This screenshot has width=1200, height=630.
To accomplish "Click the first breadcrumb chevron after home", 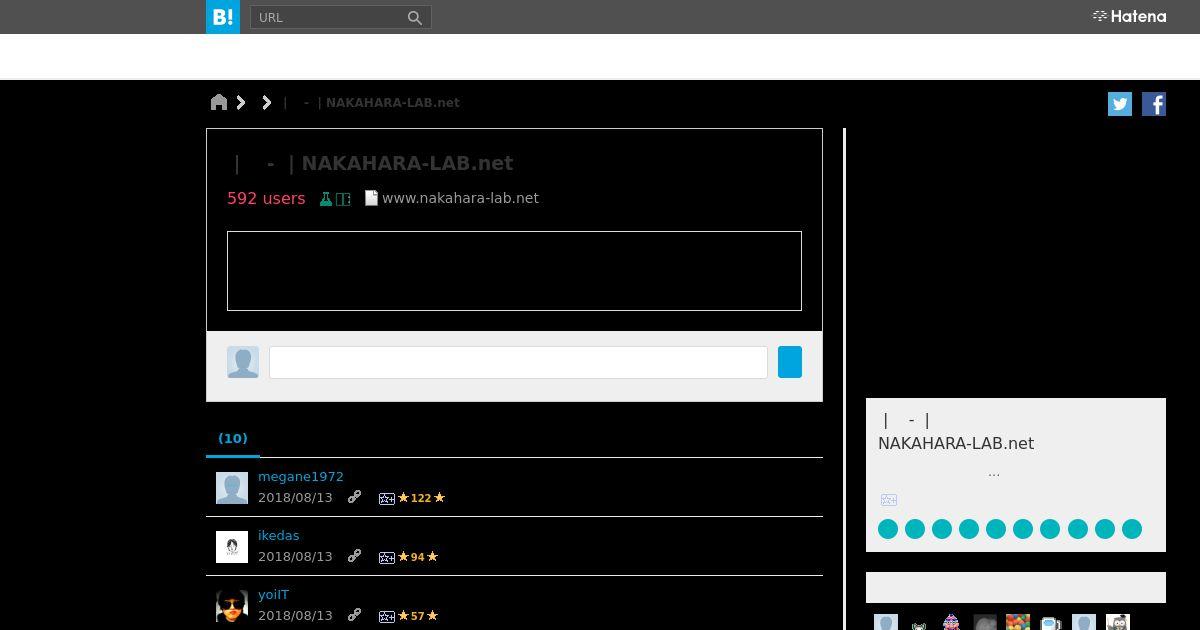I will click(241, 102).
